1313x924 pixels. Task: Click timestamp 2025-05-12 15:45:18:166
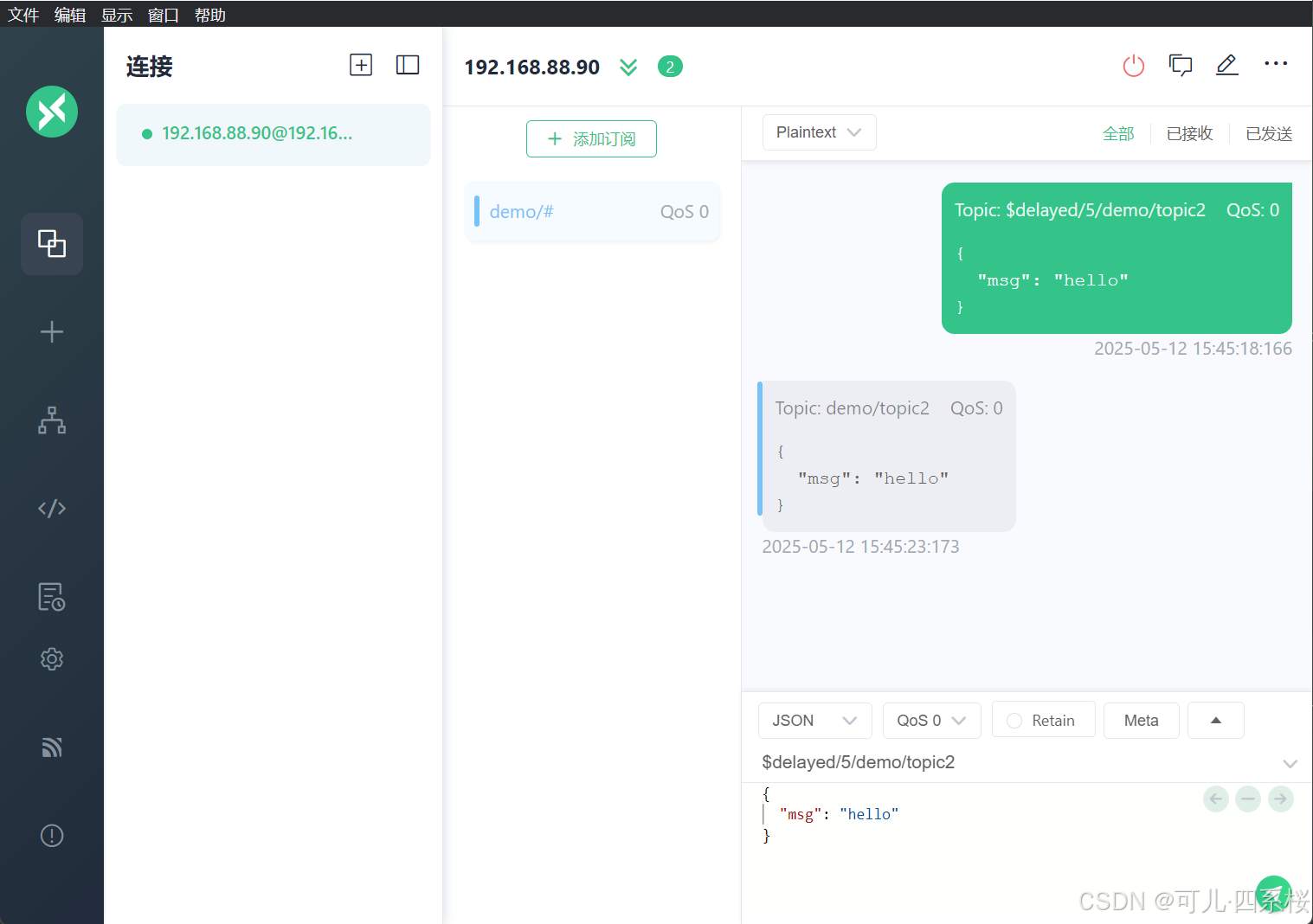(x=1193, y=349)
